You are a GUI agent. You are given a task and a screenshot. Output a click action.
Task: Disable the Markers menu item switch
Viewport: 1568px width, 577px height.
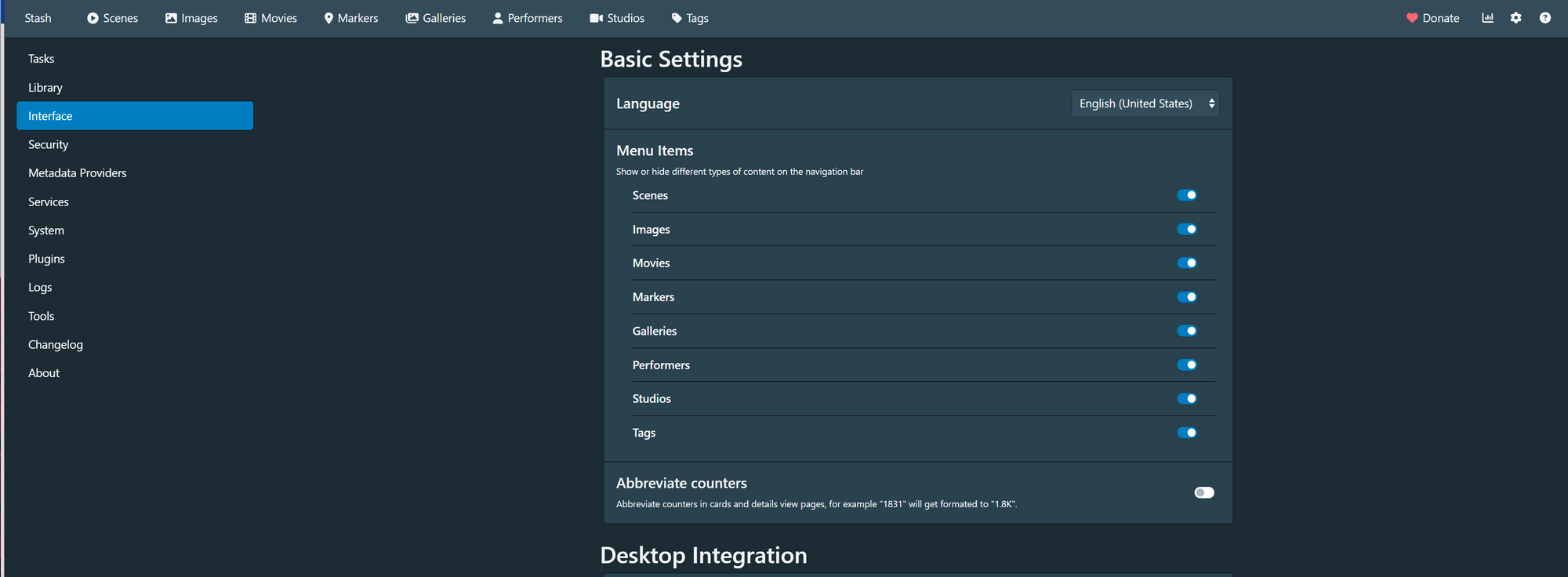[1187, 297]
